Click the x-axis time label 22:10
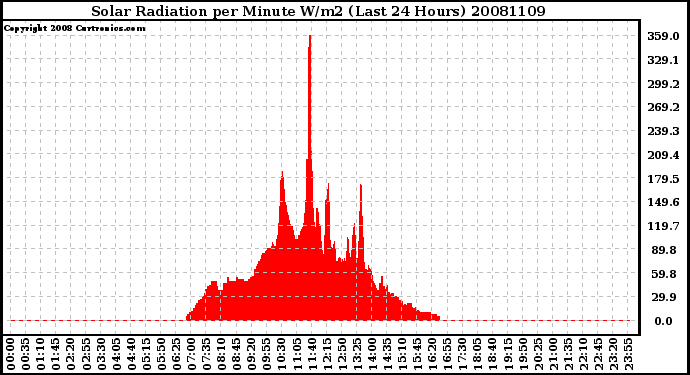This screenshot has height=375, width=690. click(x=583, y=354)
